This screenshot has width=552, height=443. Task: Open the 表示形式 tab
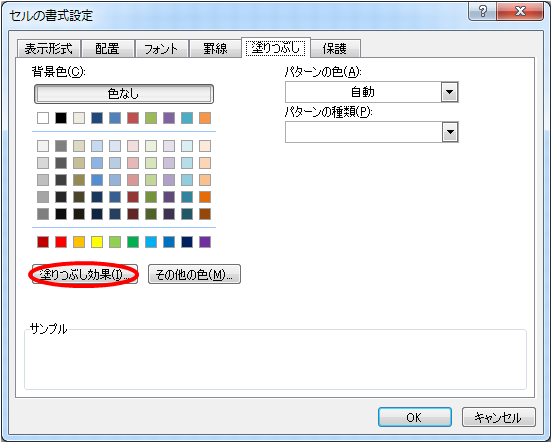pyautogui.click(x=49, y=48)
